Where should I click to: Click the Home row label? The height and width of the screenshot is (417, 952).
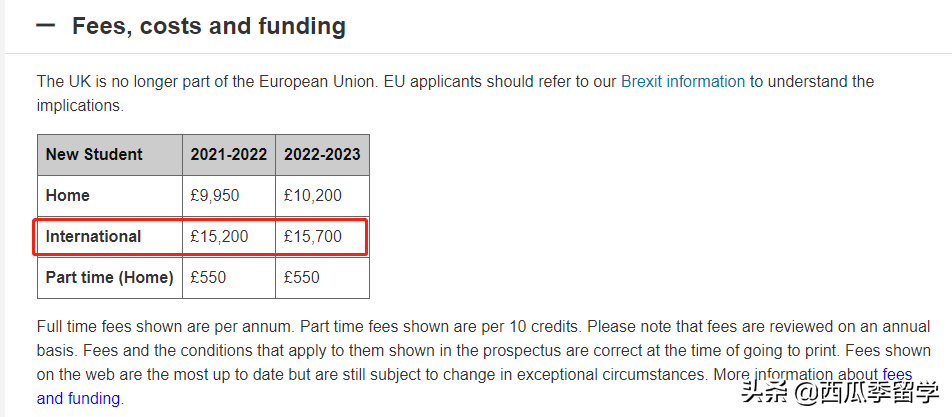click(x=68, y=196)
